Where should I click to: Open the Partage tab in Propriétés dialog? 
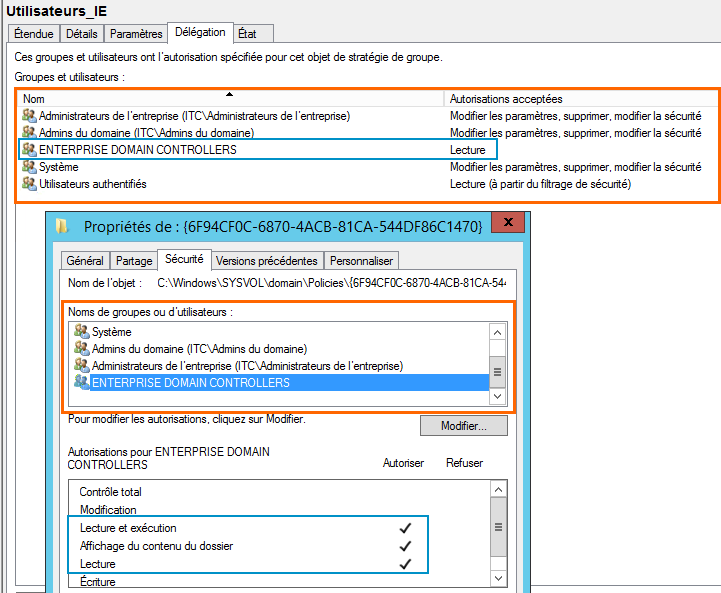(x=134, y=261)
